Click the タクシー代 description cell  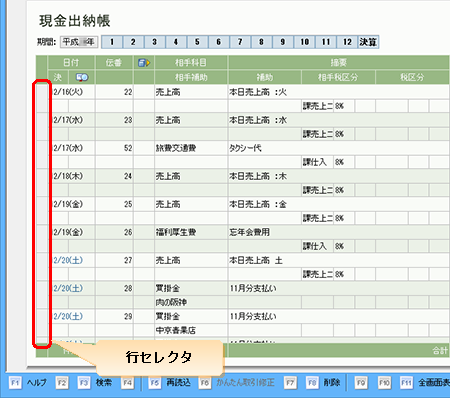pyautogui.click(x=339, y=148)
